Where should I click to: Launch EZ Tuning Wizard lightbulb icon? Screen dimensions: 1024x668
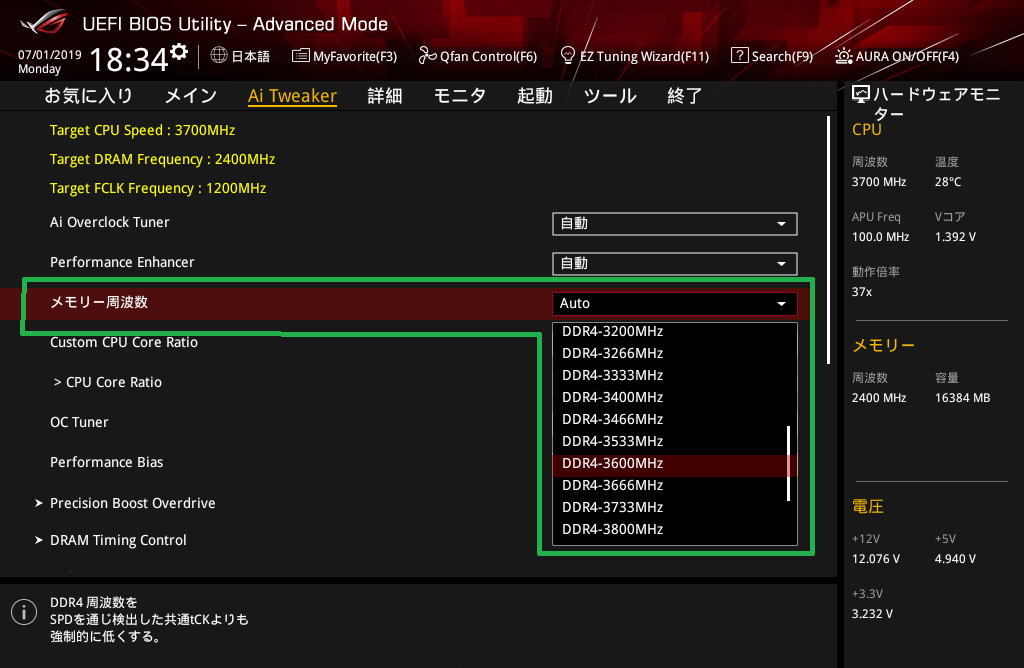point(568,55)
